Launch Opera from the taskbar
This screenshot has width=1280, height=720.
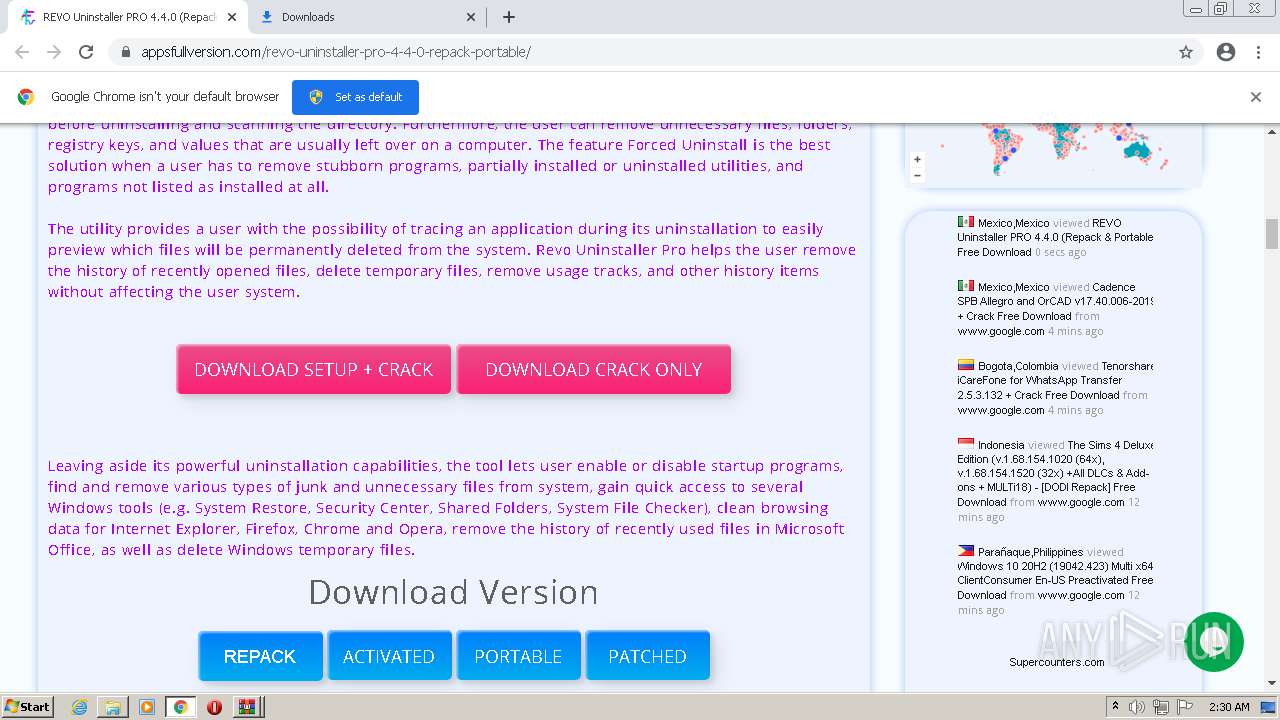click(214, 707)
